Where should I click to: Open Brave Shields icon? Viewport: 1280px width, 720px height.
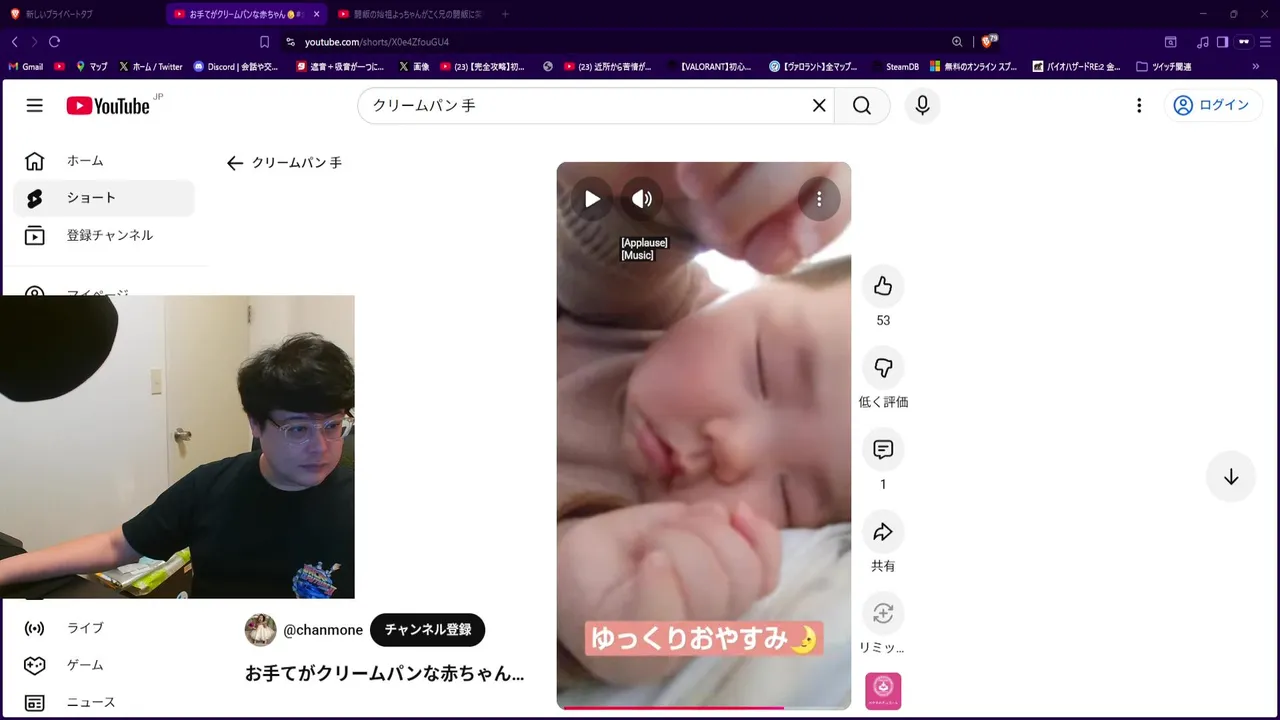pos(989,41)
